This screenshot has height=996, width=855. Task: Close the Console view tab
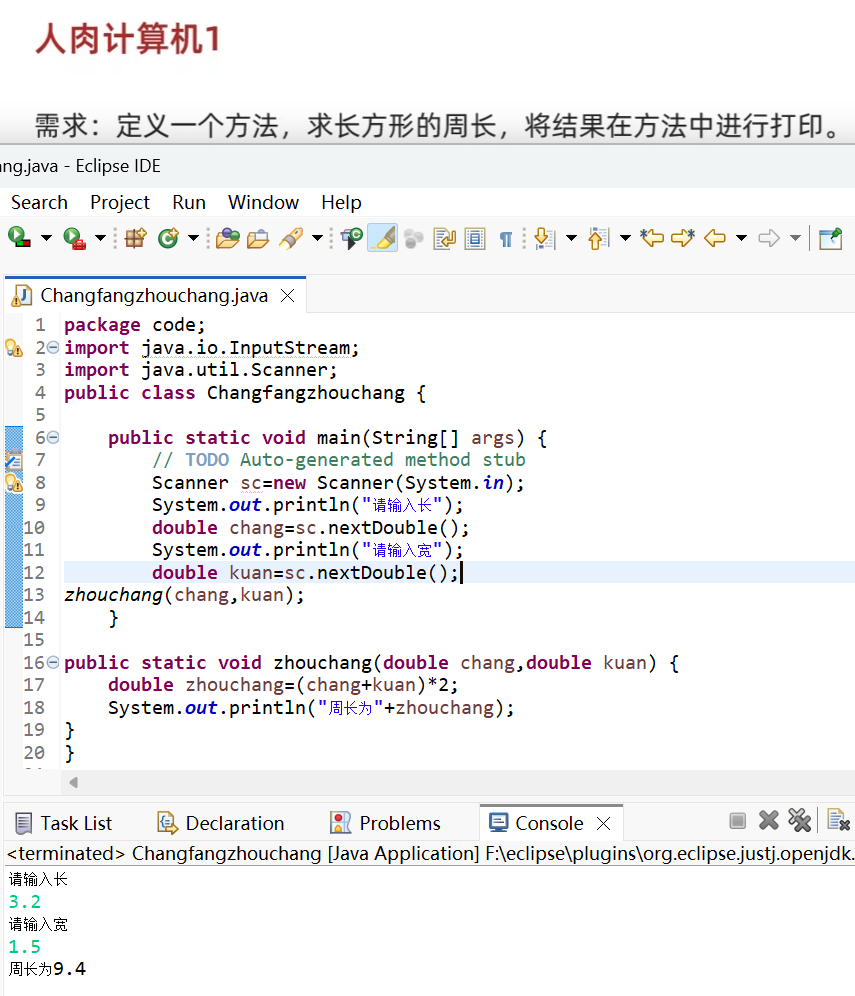pyautogui.click(x=603, y=824)
